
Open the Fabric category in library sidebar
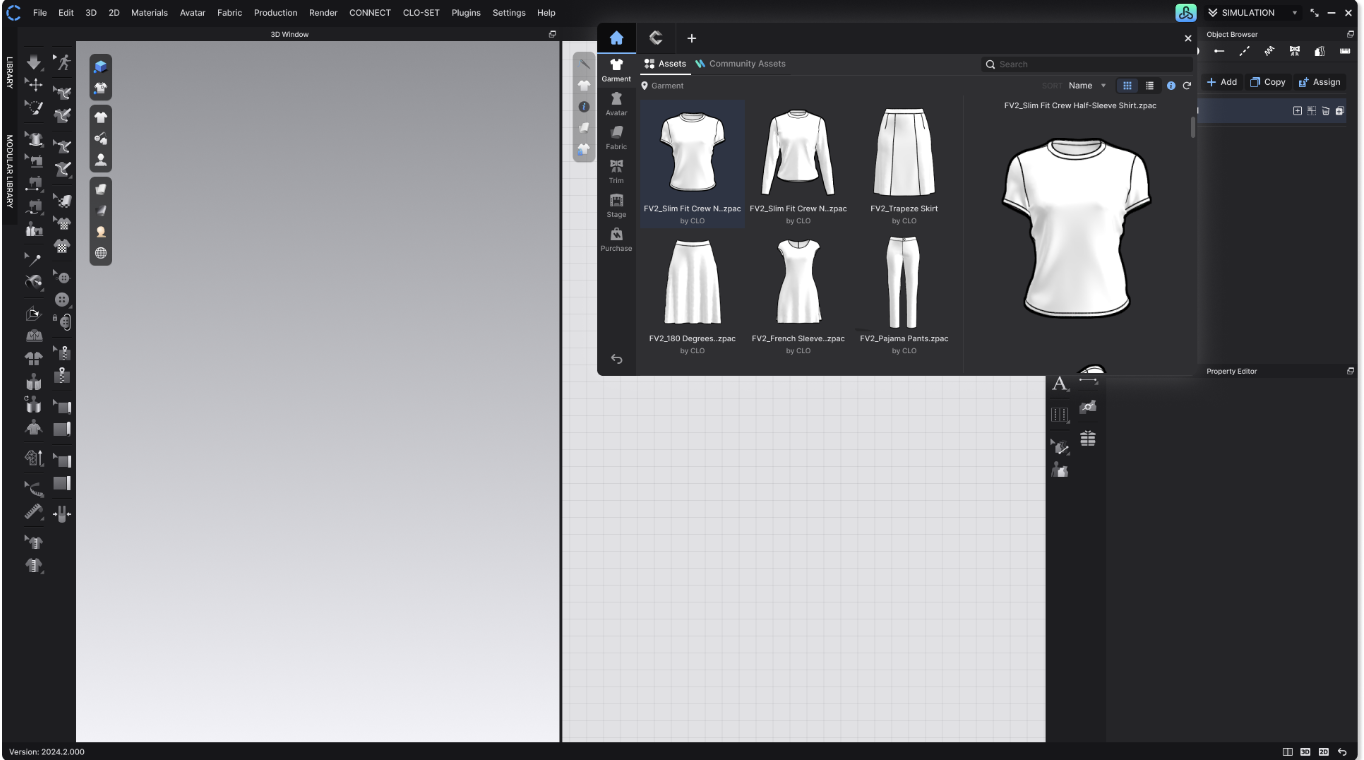click(x=616, y=137)
